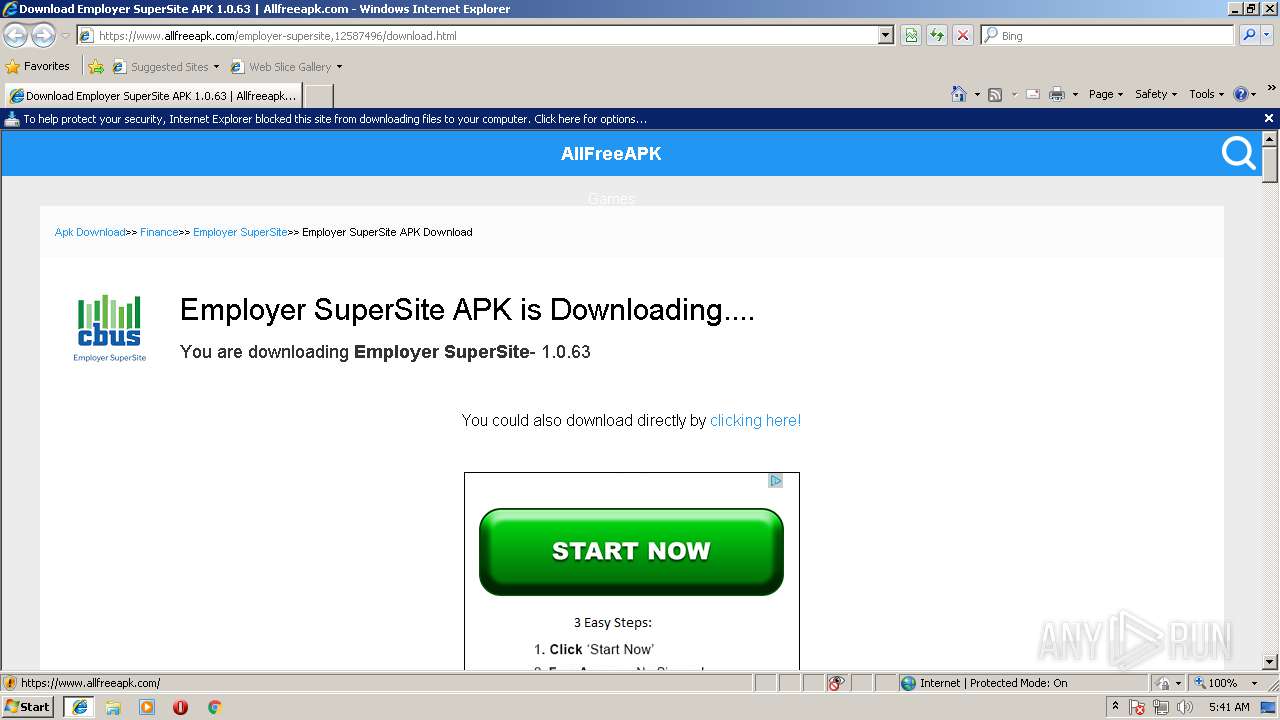Click the red Opera taskbar icon
Viewport: 1280px width, 720px height.
pos(180,707)
